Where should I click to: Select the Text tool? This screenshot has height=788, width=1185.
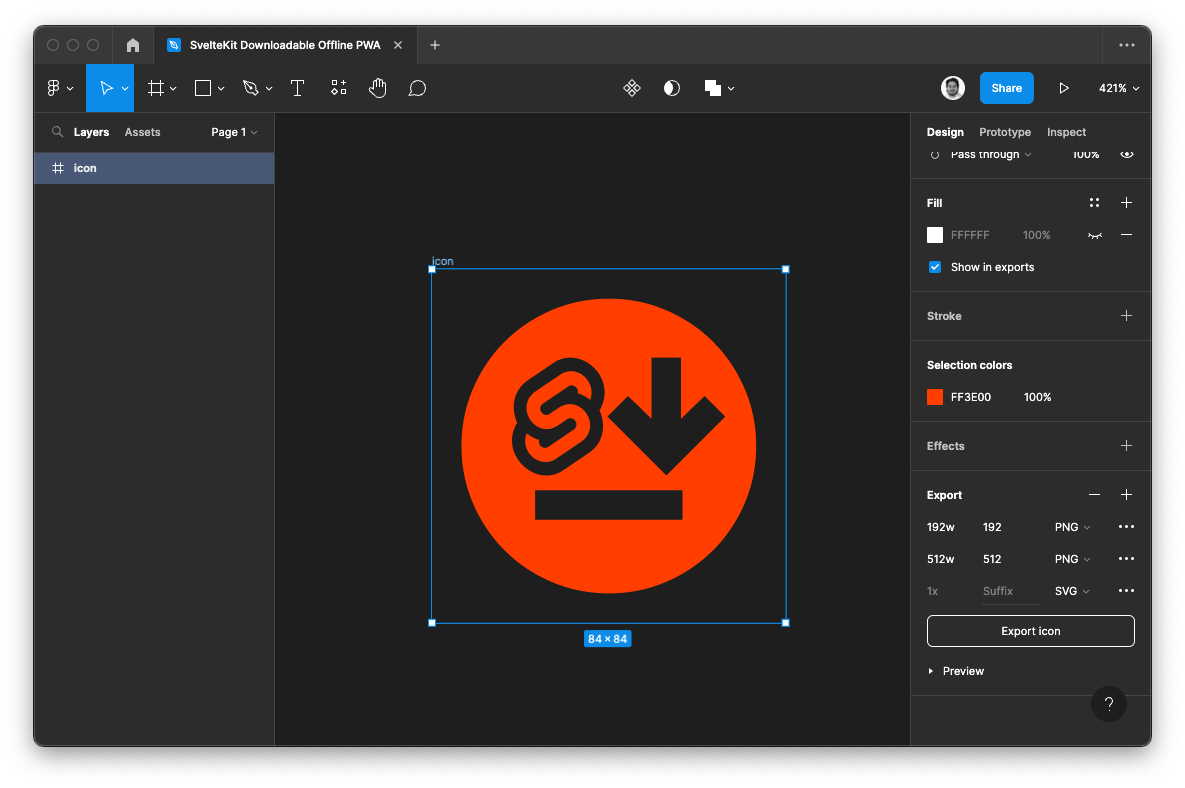298,88
